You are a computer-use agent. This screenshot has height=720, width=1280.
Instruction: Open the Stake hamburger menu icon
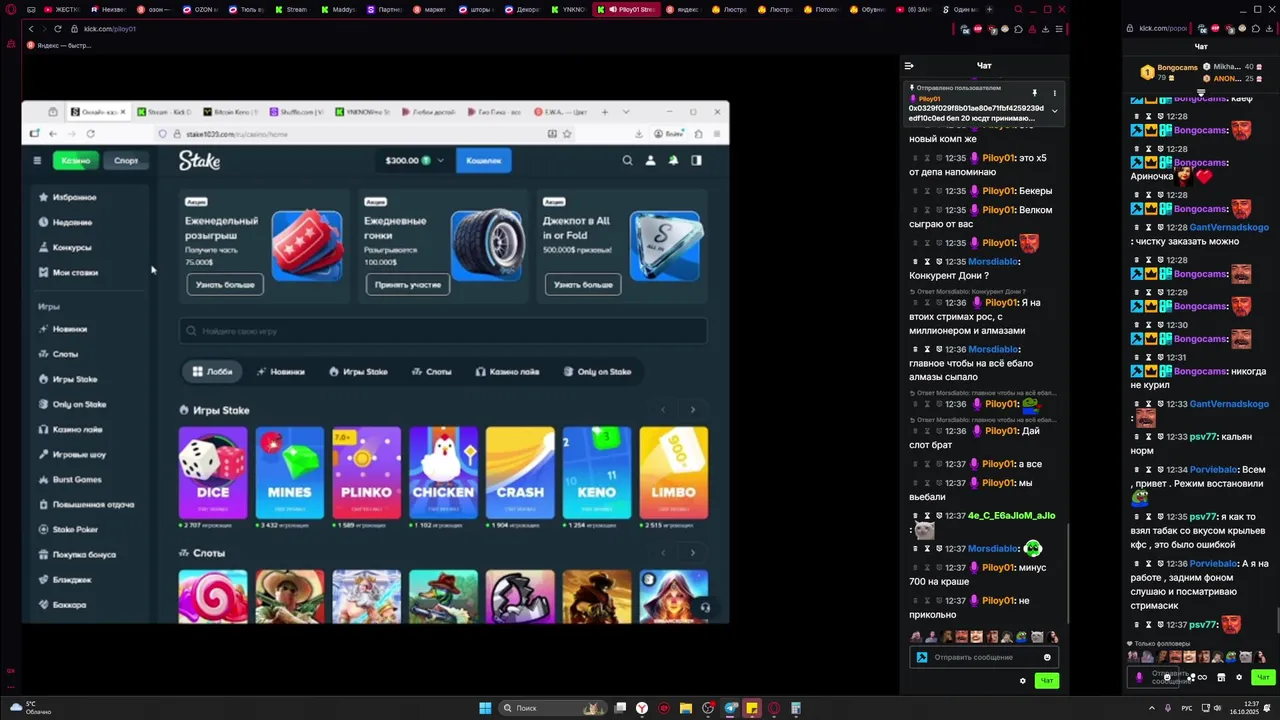tap(37, 160)
